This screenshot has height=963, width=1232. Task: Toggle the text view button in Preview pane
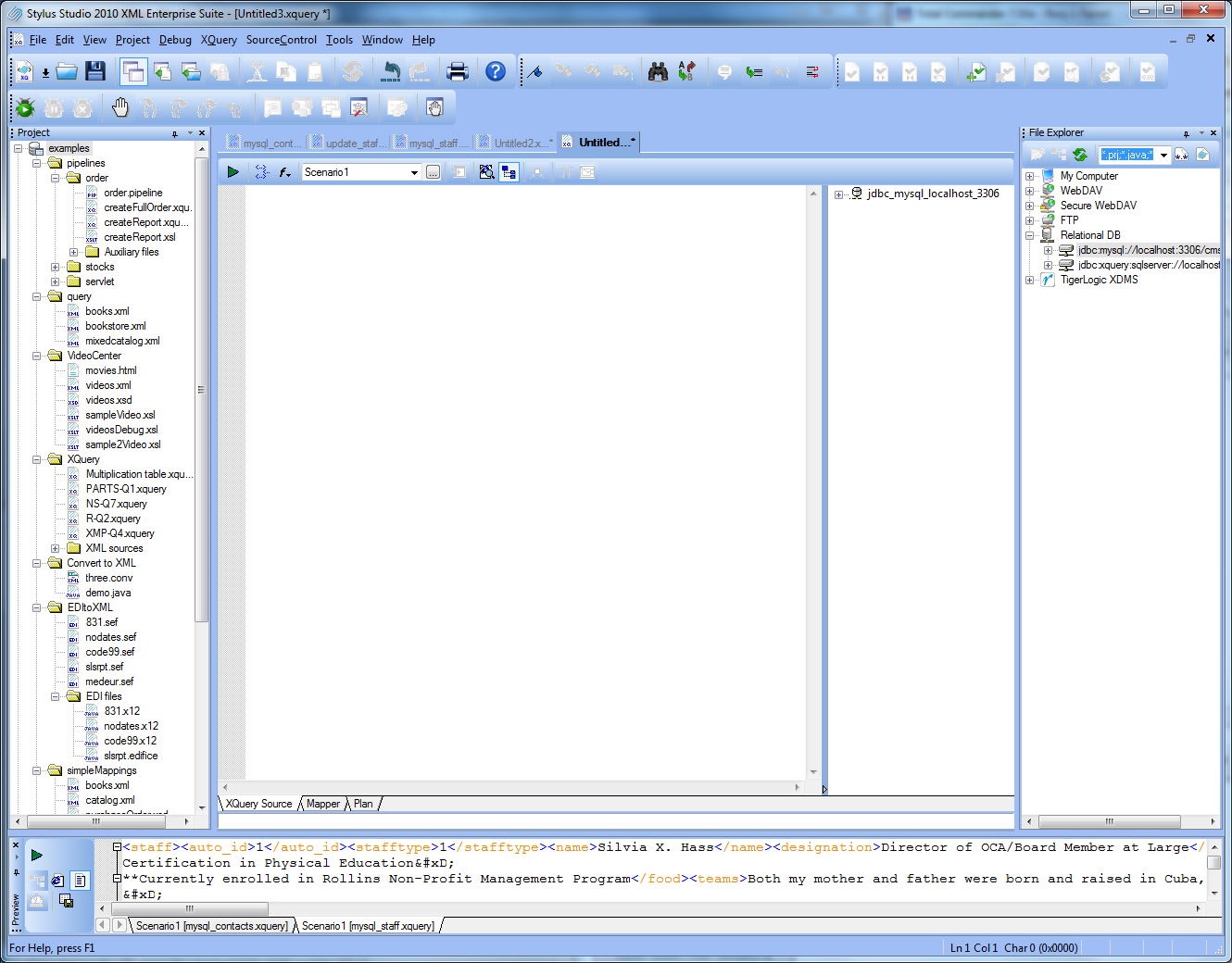tap(81, 881)
